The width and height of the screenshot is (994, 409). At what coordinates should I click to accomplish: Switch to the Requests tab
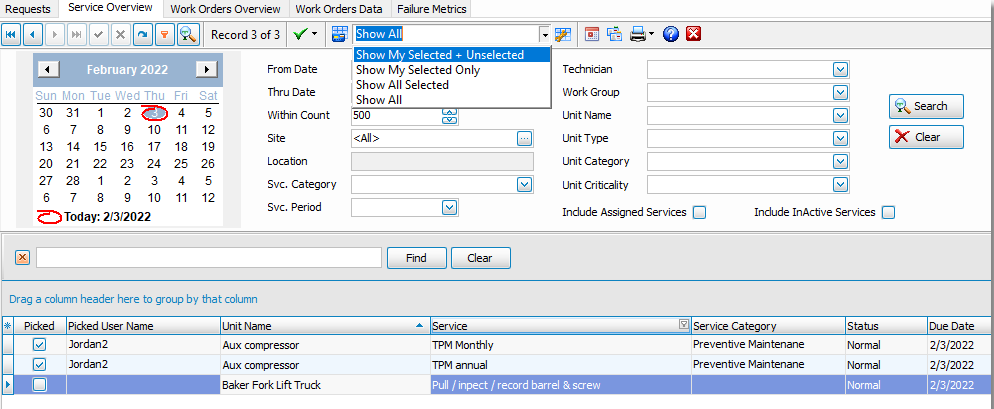(28, 9)
